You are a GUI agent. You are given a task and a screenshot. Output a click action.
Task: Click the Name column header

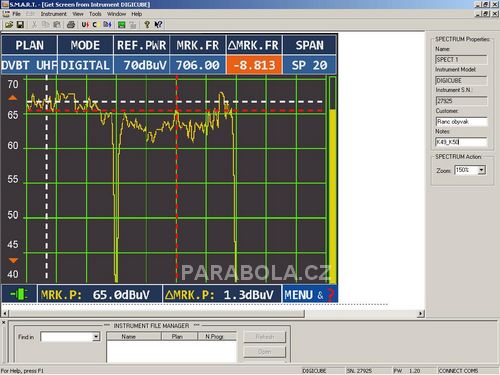(x=134, y=337)
